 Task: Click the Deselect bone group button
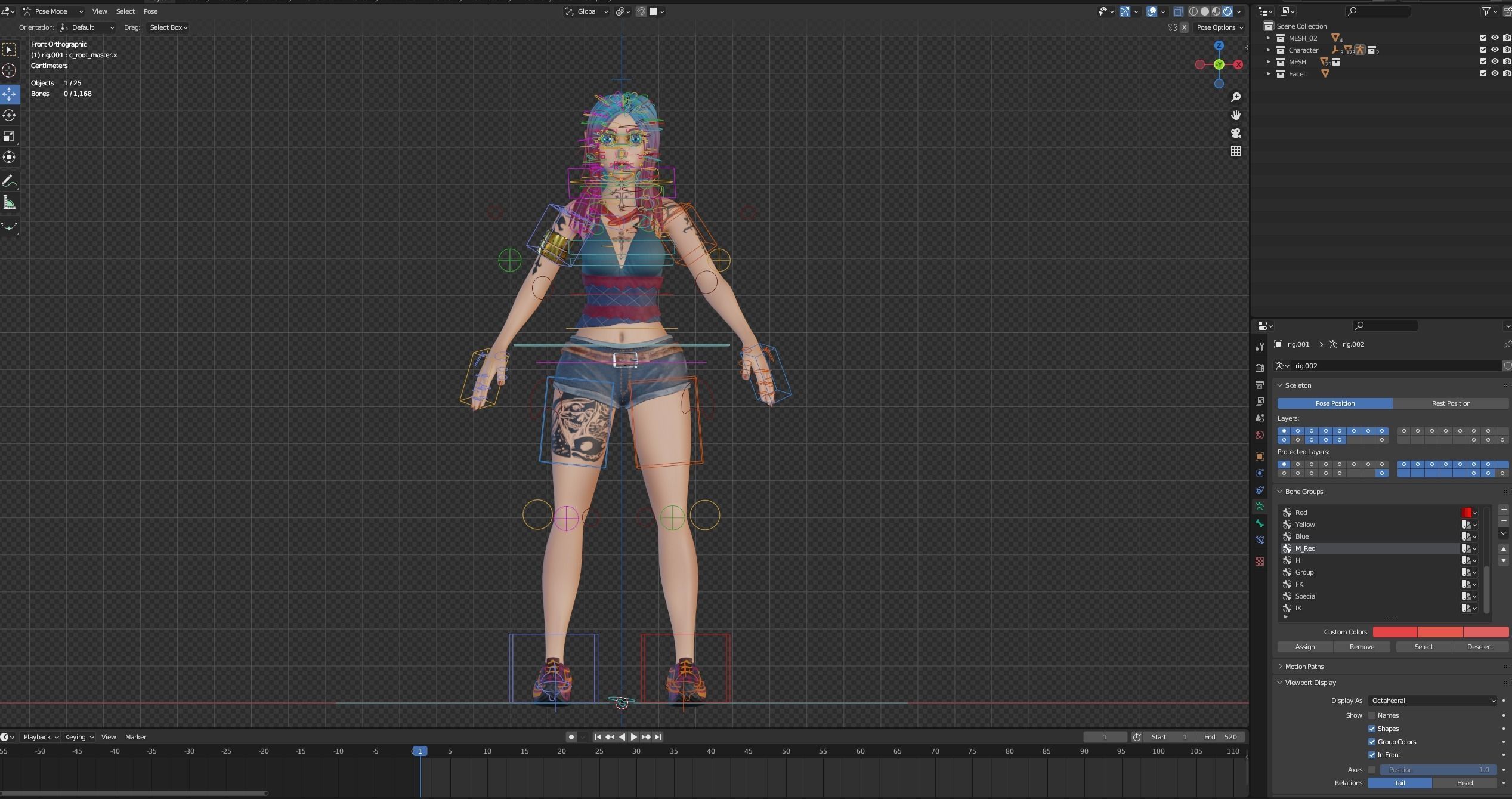pyautogui.click(x=1480, y=647)
